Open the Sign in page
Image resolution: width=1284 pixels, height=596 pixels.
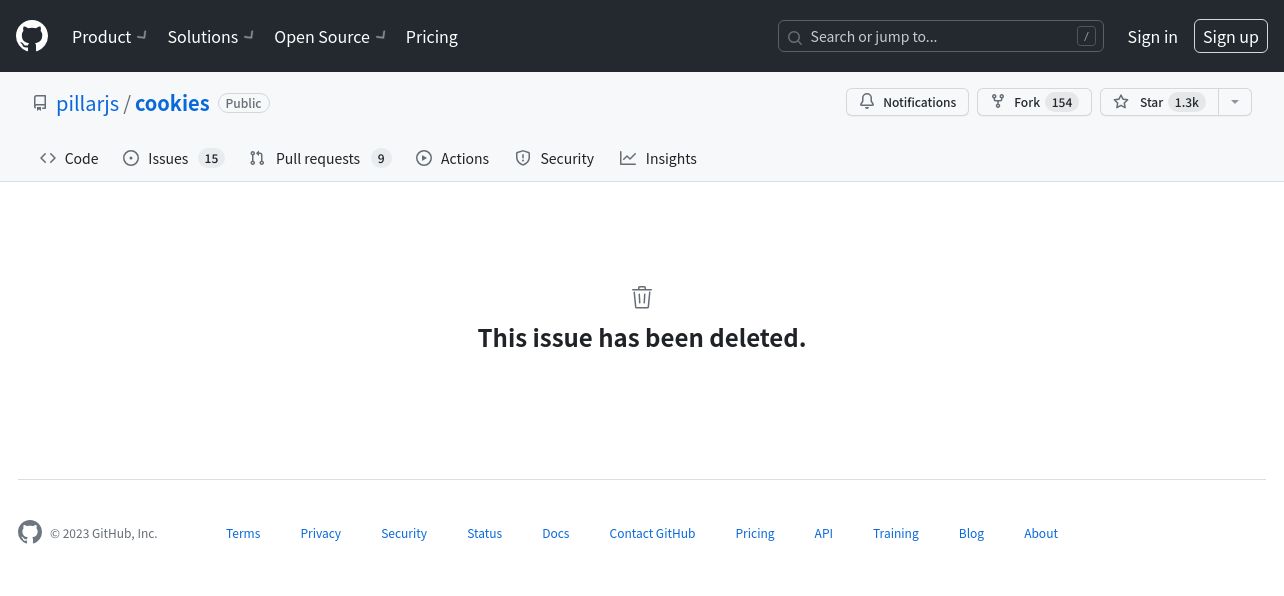[1152, 36]
